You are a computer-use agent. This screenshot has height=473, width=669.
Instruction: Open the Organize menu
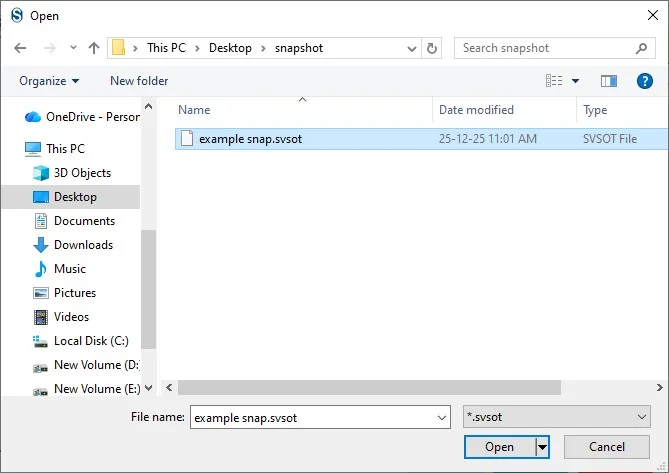(49, 81)
